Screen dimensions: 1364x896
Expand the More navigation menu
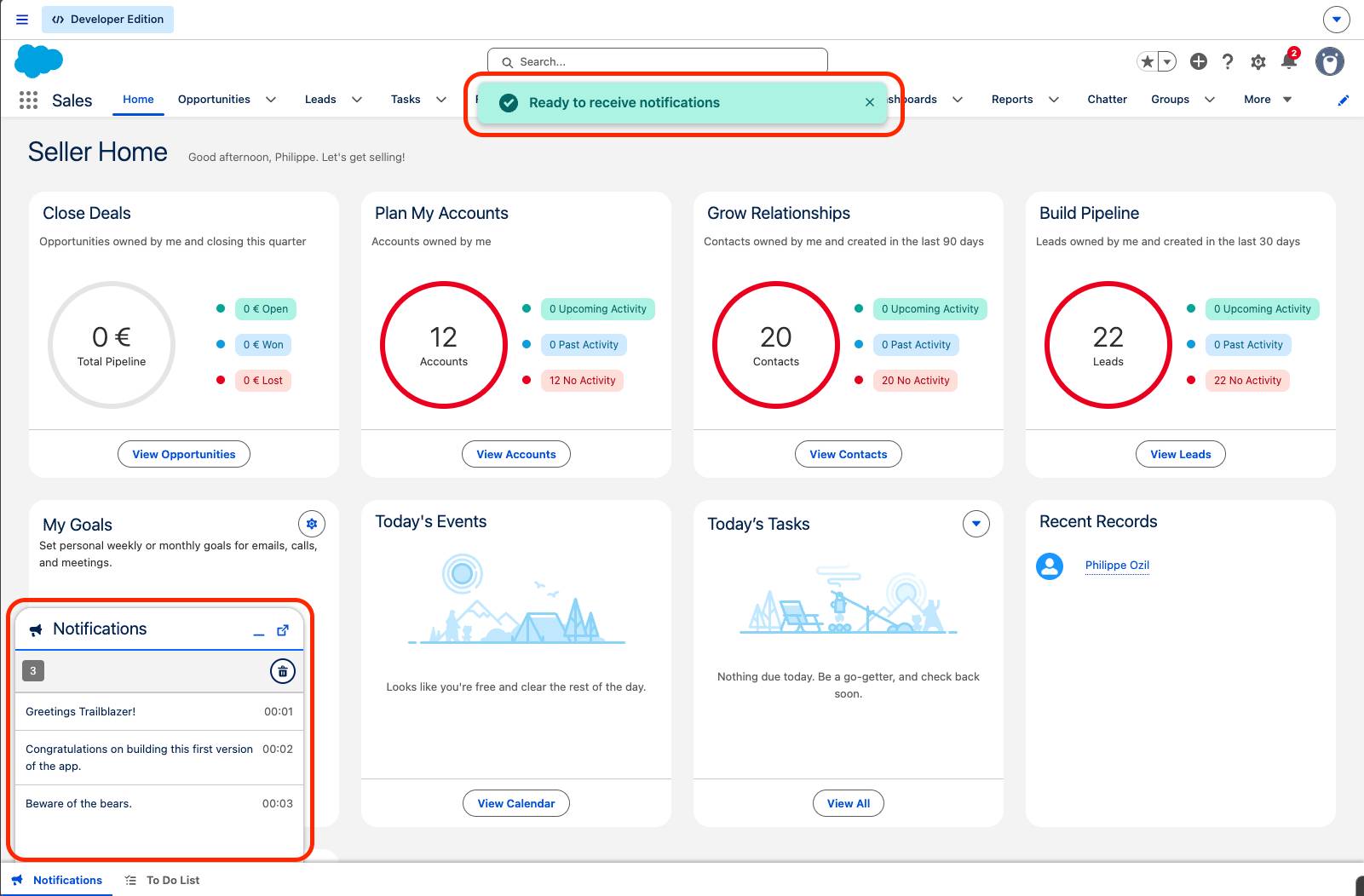pos(1268,100)
